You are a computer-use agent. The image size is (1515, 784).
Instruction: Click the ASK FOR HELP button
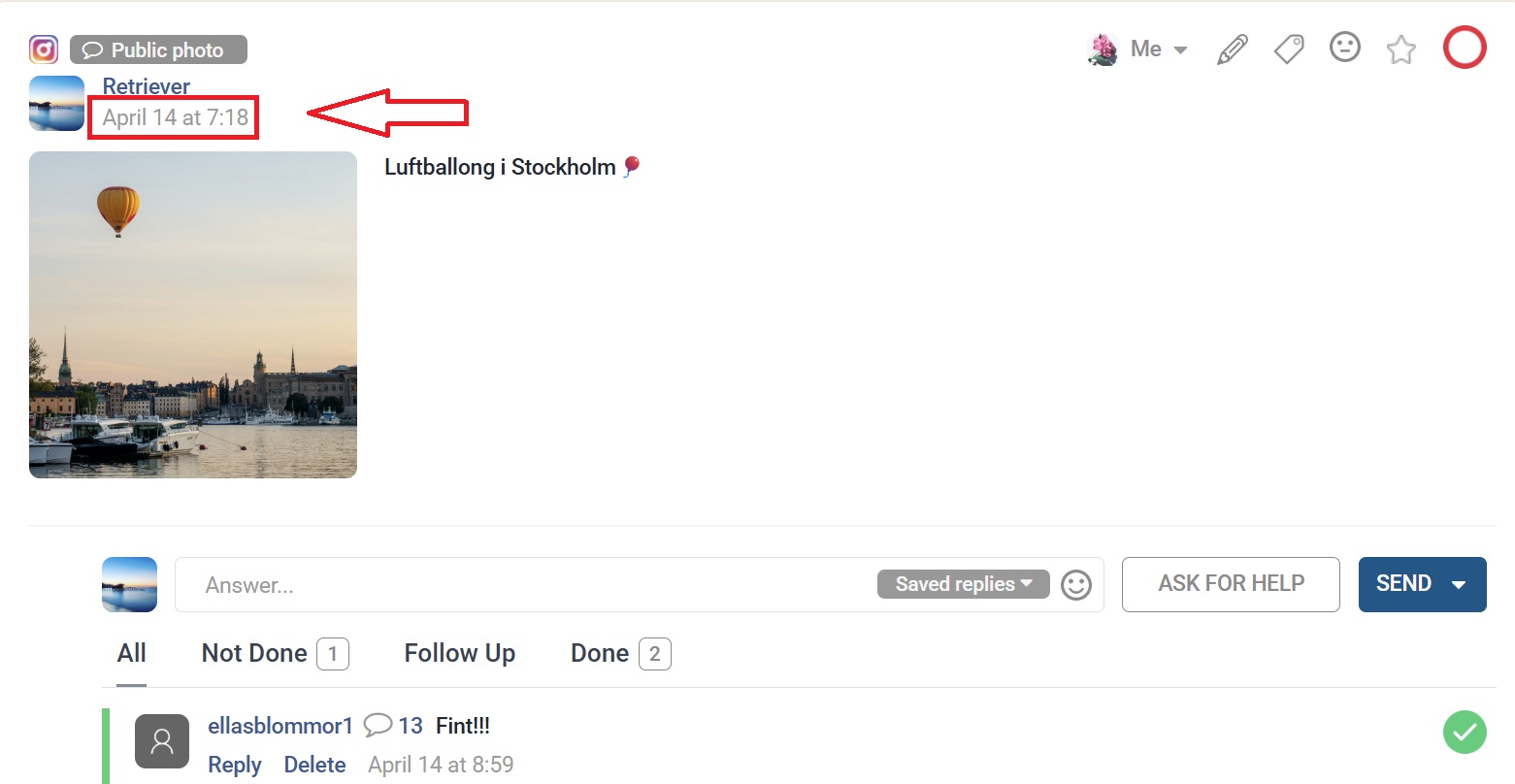(1231, 584)
